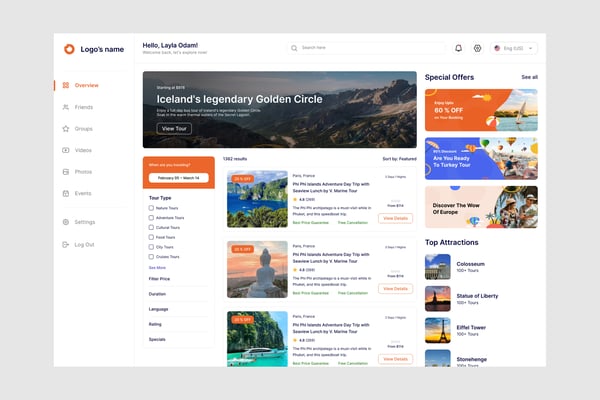
Task: Click View Details on second tour card
Action: [x=395, y=289]
